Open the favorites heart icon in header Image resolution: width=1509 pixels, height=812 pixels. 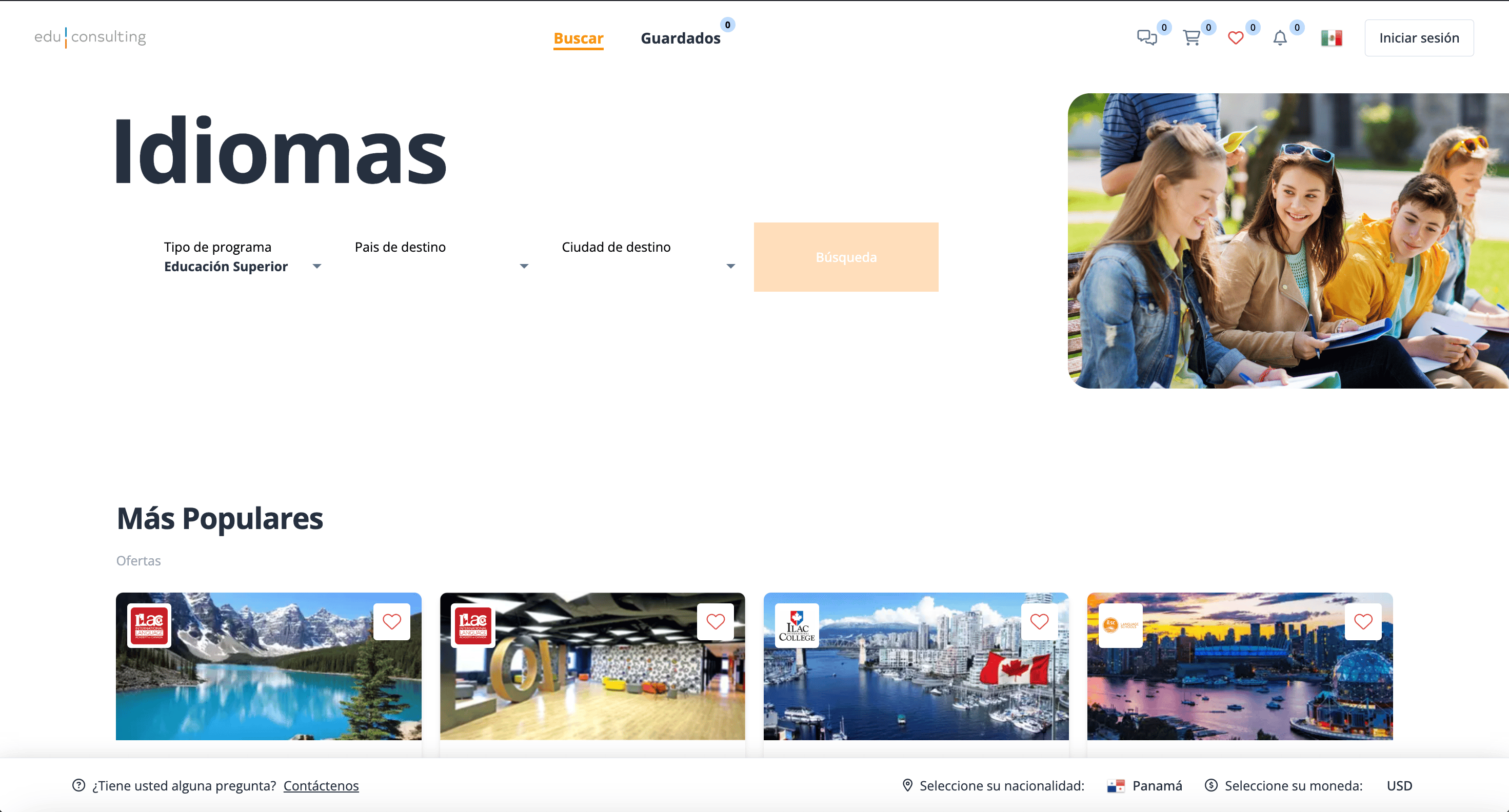[1236, 37]
